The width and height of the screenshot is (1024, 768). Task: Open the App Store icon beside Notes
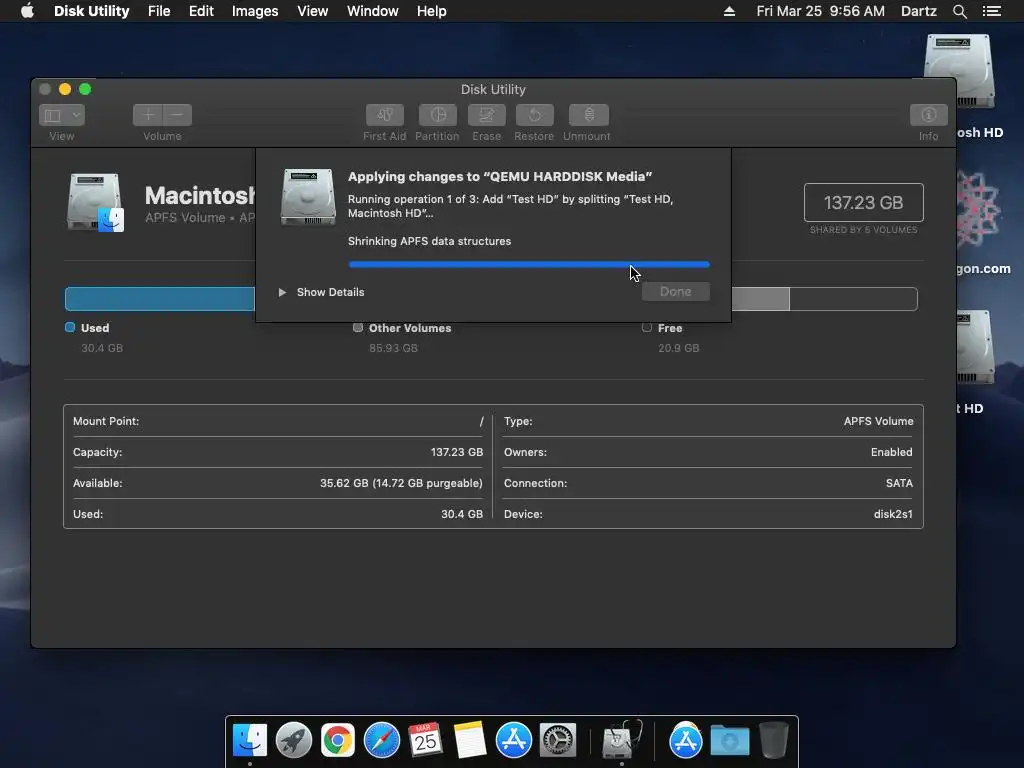(514, 741)
